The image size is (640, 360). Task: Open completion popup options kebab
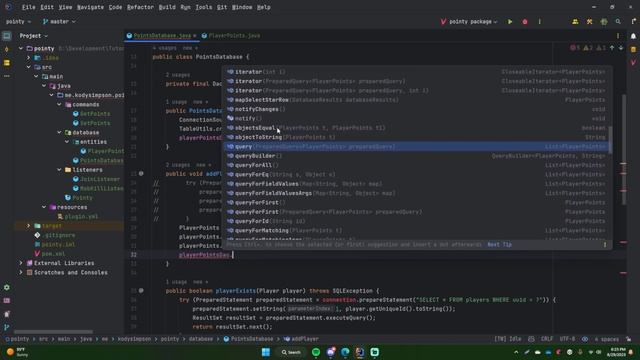tap(605, 244)
